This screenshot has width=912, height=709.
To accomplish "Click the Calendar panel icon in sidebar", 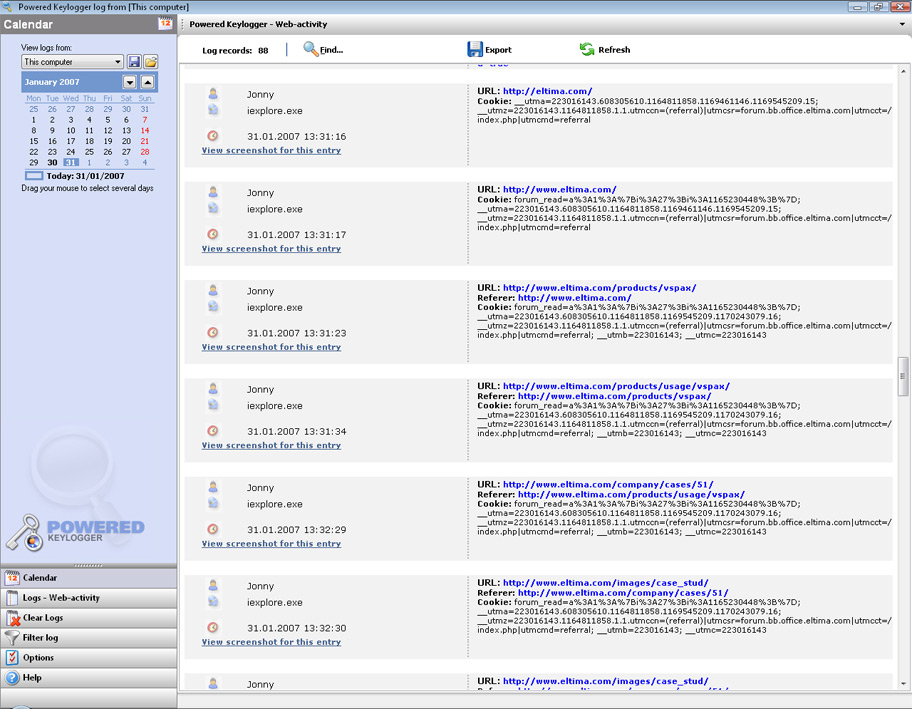I will tap(12, 578).
